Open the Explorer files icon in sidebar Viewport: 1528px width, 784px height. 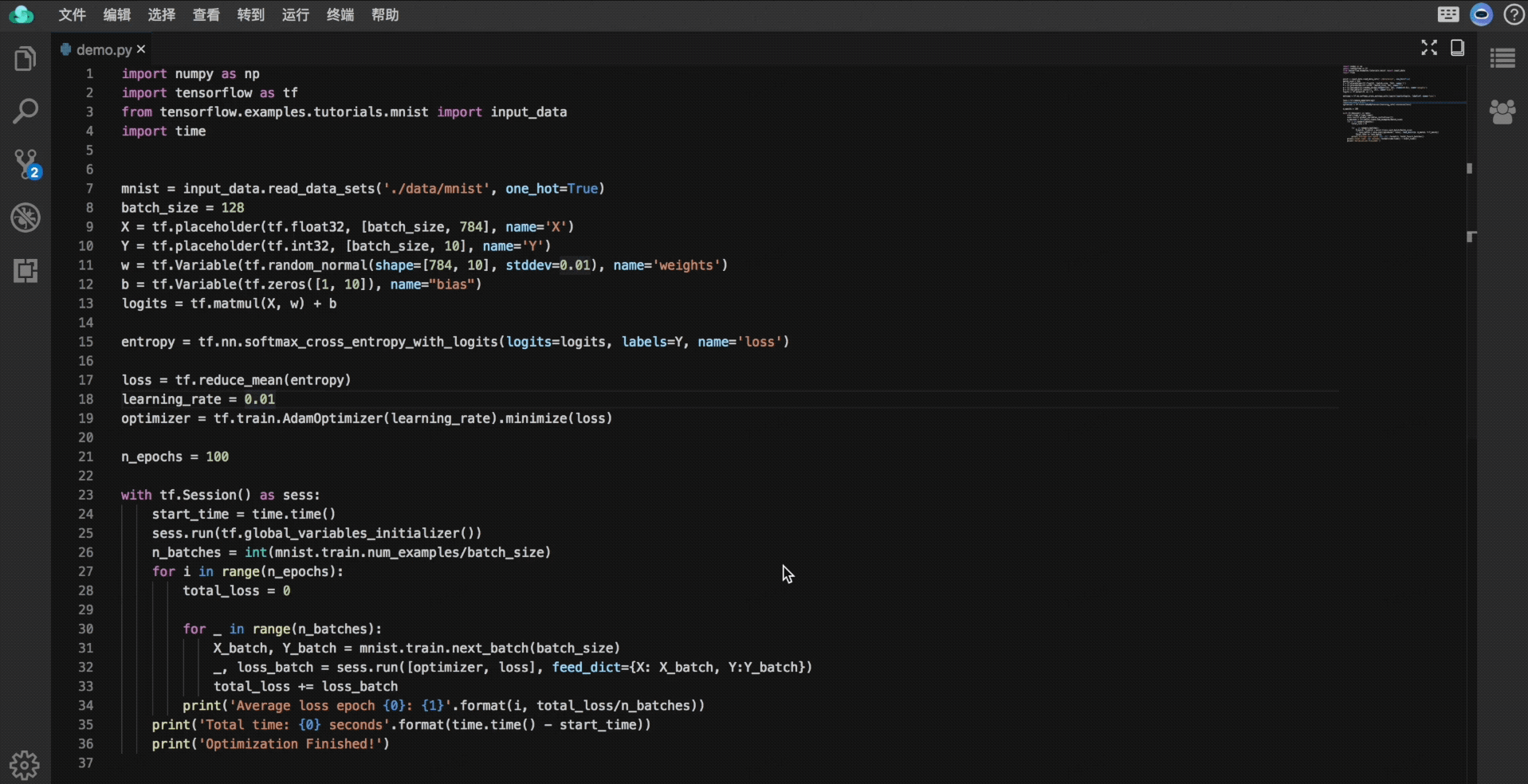(x=26, y=59)
